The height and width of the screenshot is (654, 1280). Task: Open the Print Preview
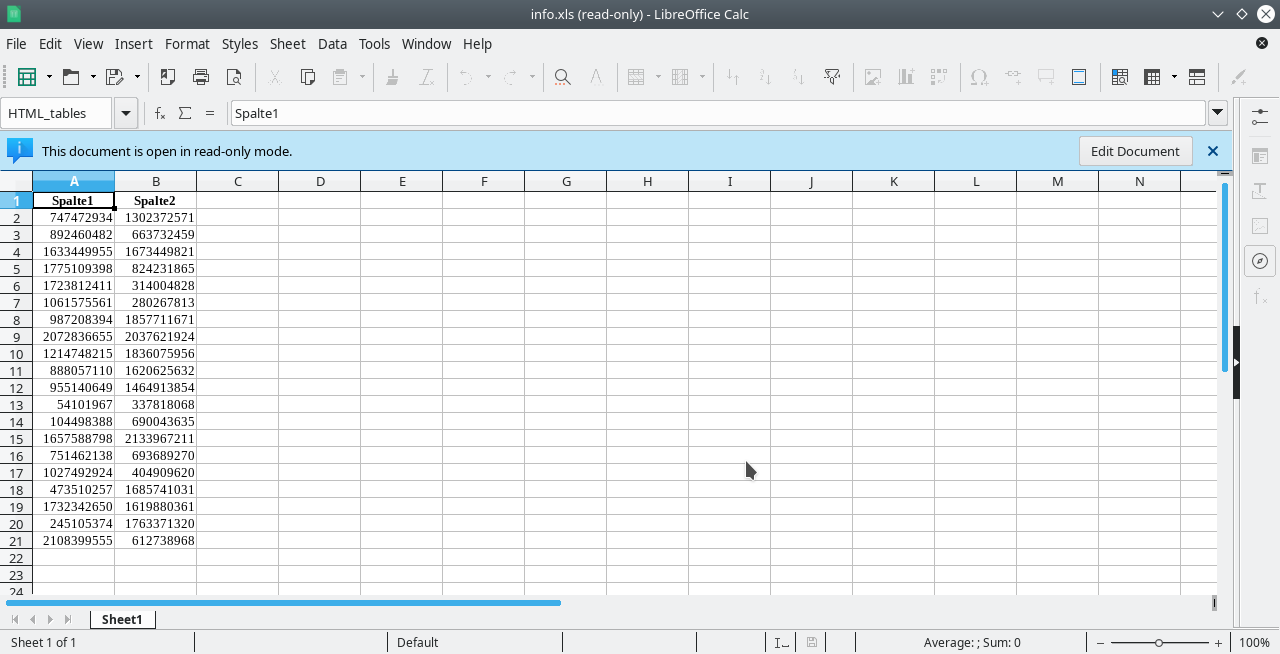click(235, 77)
